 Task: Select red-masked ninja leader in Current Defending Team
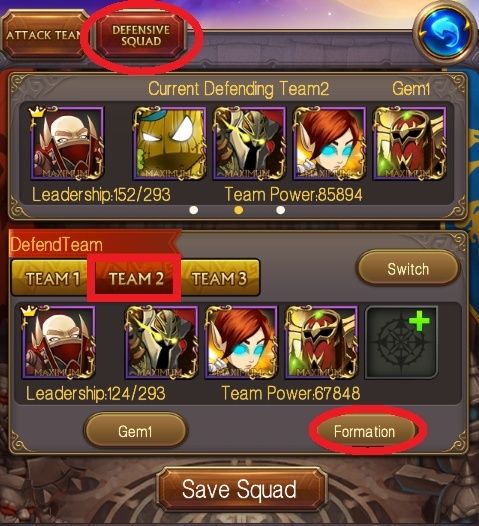click(67, 143)
